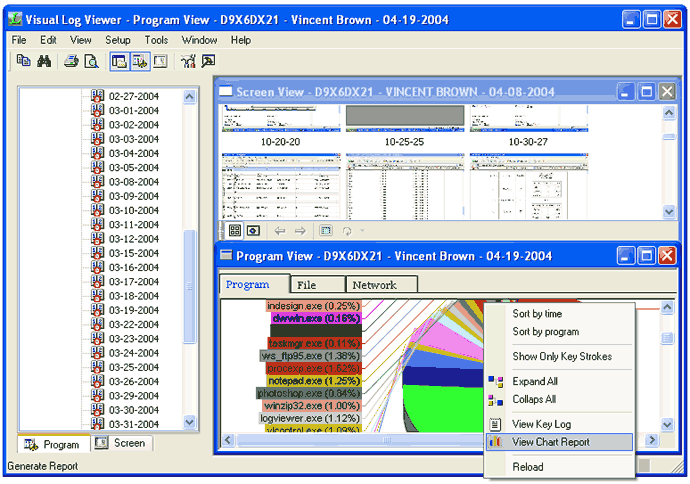Click Expand All in the context menu
Image resolution: width=690 pixels, height=484 pixels.
click(535, 381)
